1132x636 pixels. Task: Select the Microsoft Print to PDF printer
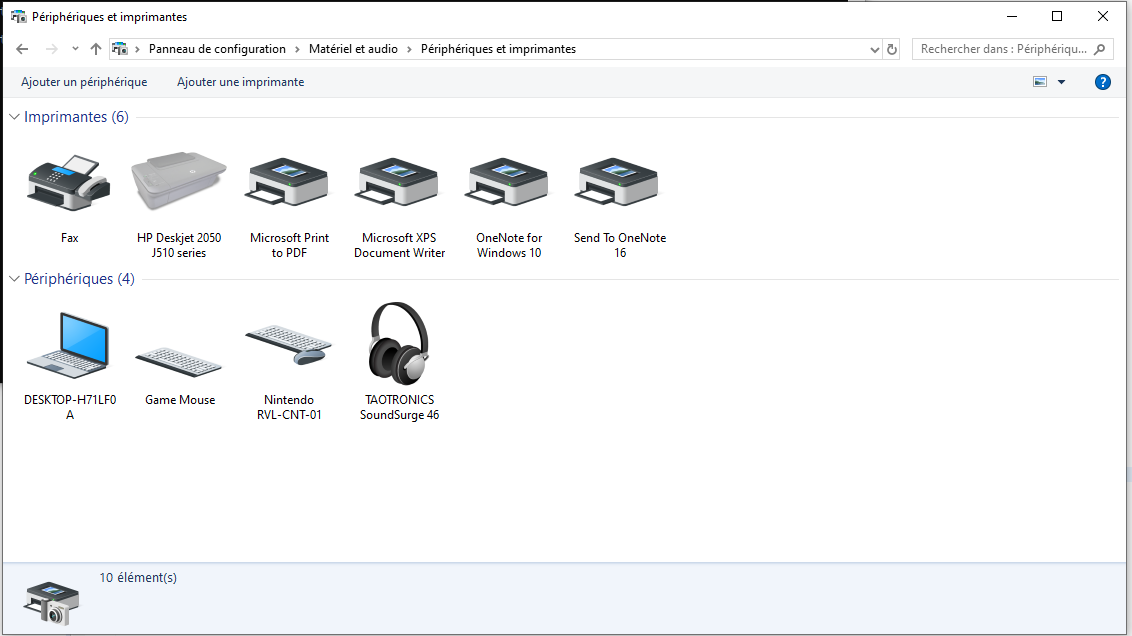[x=289, y=183]
